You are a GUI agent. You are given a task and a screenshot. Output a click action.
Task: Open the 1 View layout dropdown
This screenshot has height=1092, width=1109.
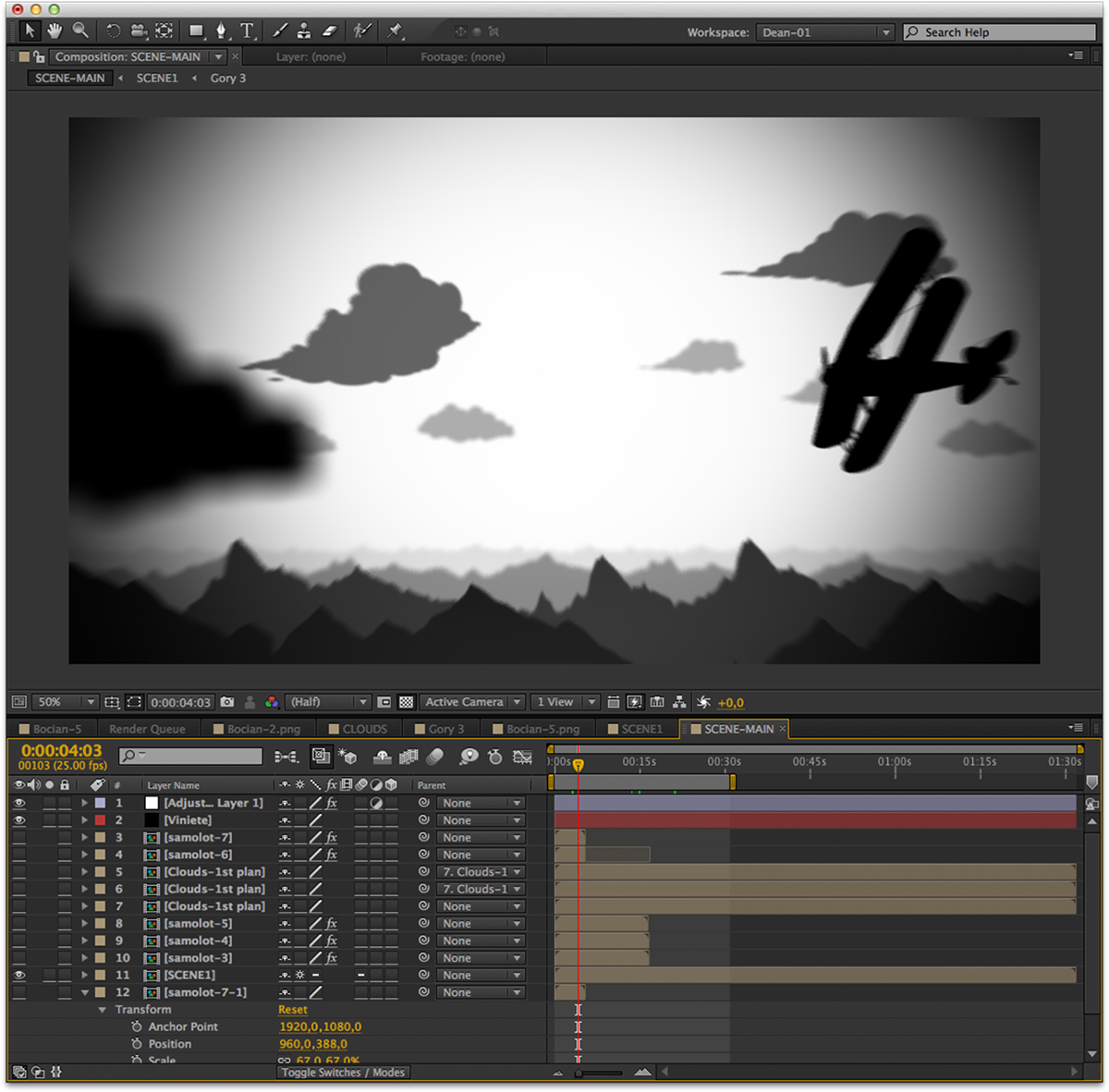(x=566, y=702)
